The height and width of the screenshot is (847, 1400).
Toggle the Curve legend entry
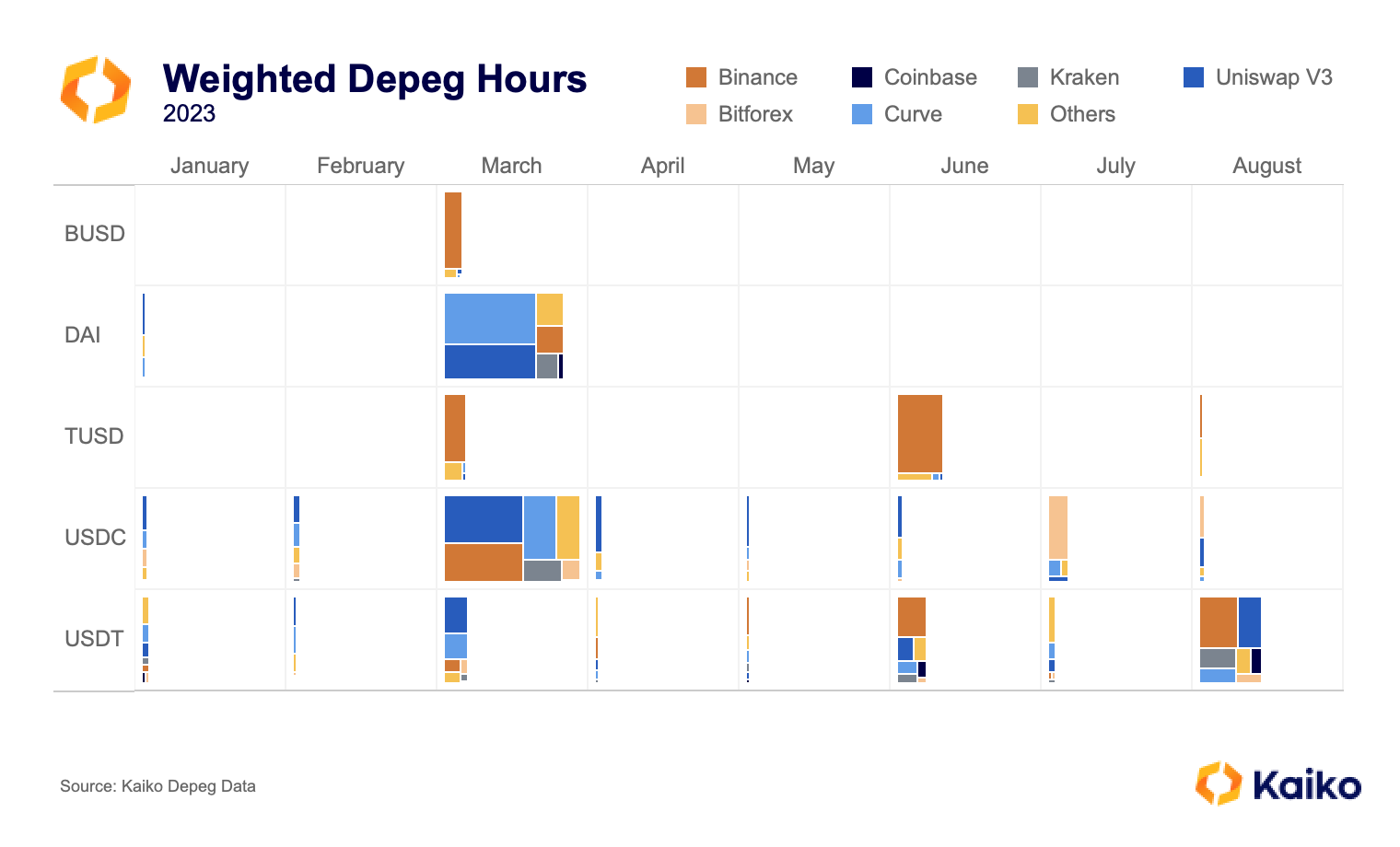coord(912,114)
